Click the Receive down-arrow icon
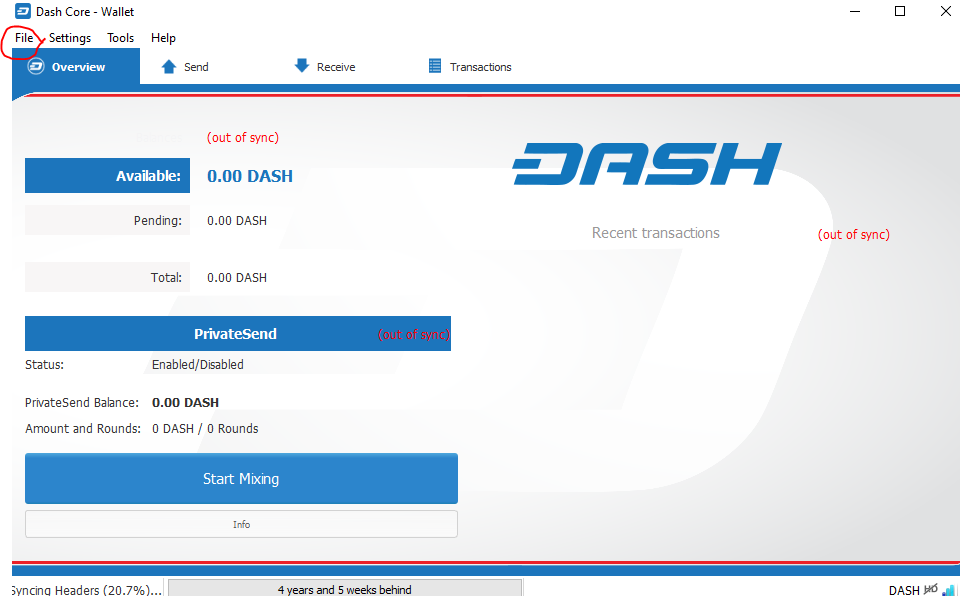This screenshot has width=960, height=596. pyautogui.click(x=302, y=66)
